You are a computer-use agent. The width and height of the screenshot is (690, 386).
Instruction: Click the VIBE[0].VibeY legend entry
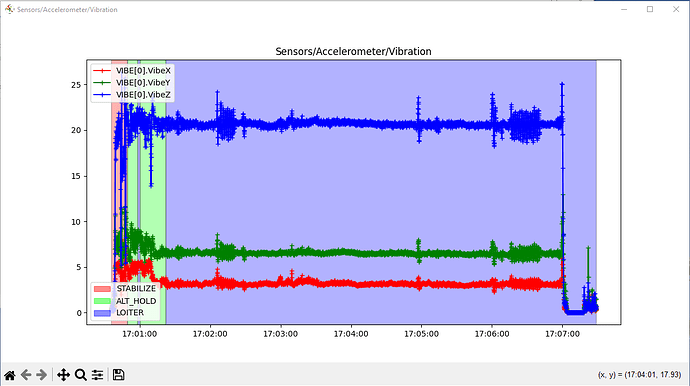coord(132,83)
